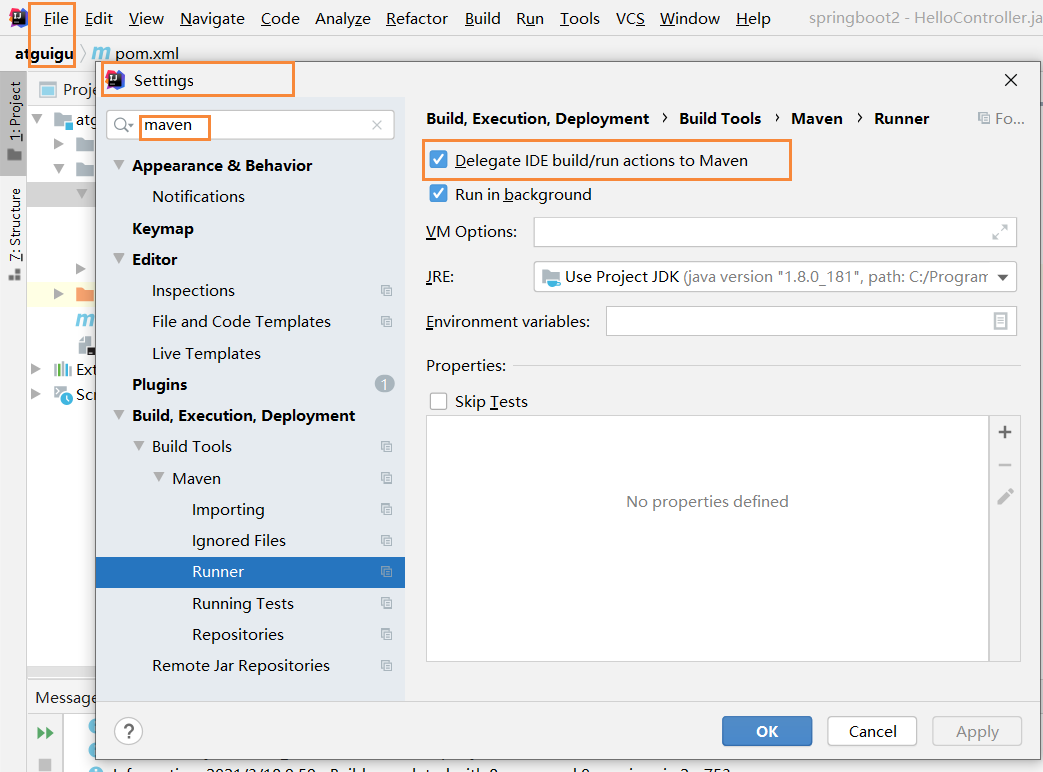Select Keymap in settings tree
The height and width of the screenshot is (772, 1043).
click(x=163, y=229)
